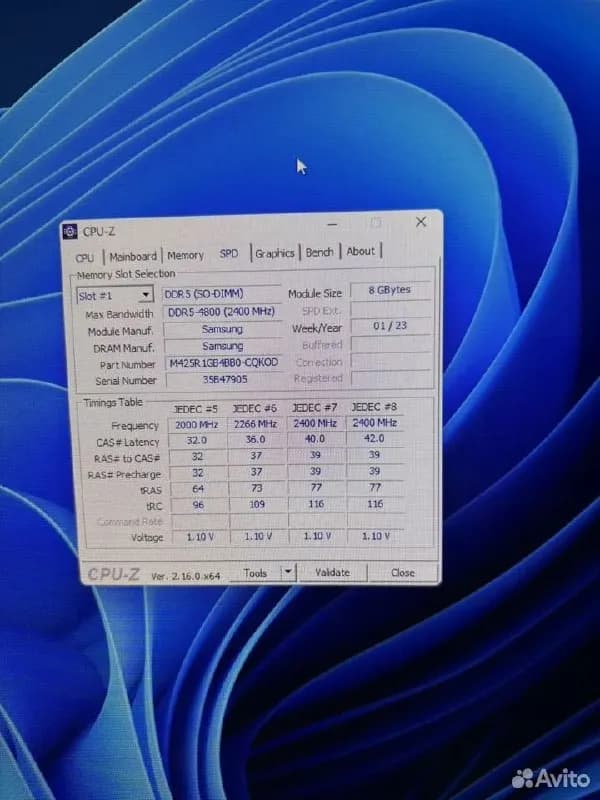Viewport: 600px width, 800px height.
Task: Click the JEDEC #7 column header
Action: click(x=314, y=408)
